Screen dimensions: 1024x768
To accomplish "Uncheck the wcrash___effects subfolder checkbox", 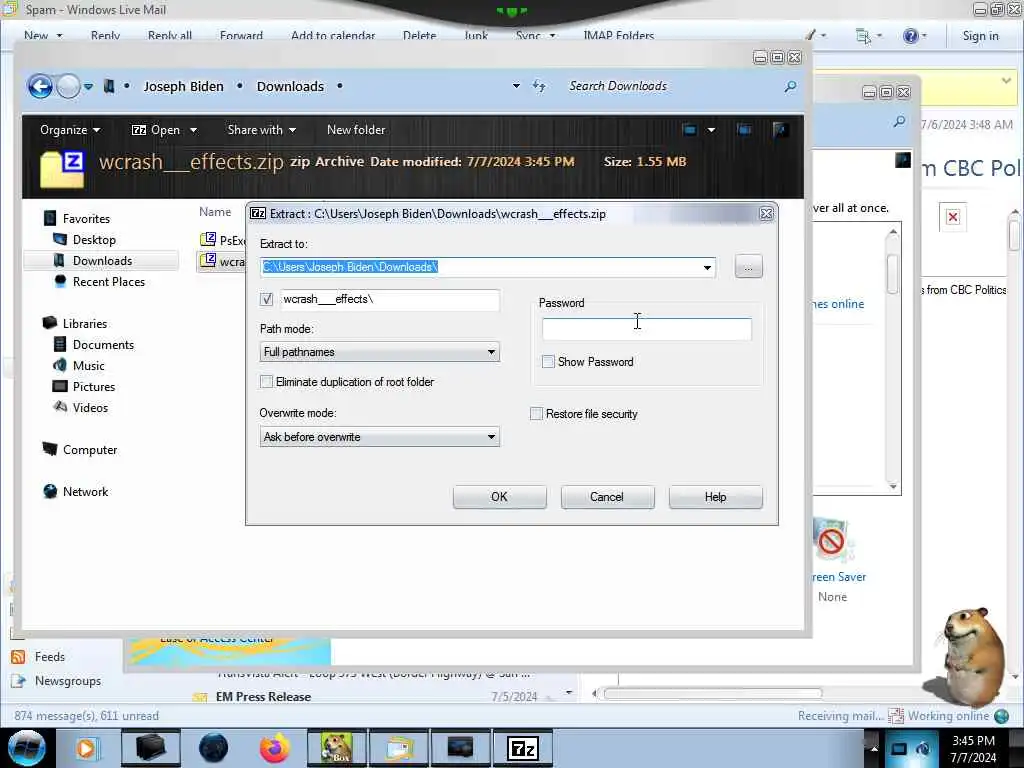I will click(266, 299).
